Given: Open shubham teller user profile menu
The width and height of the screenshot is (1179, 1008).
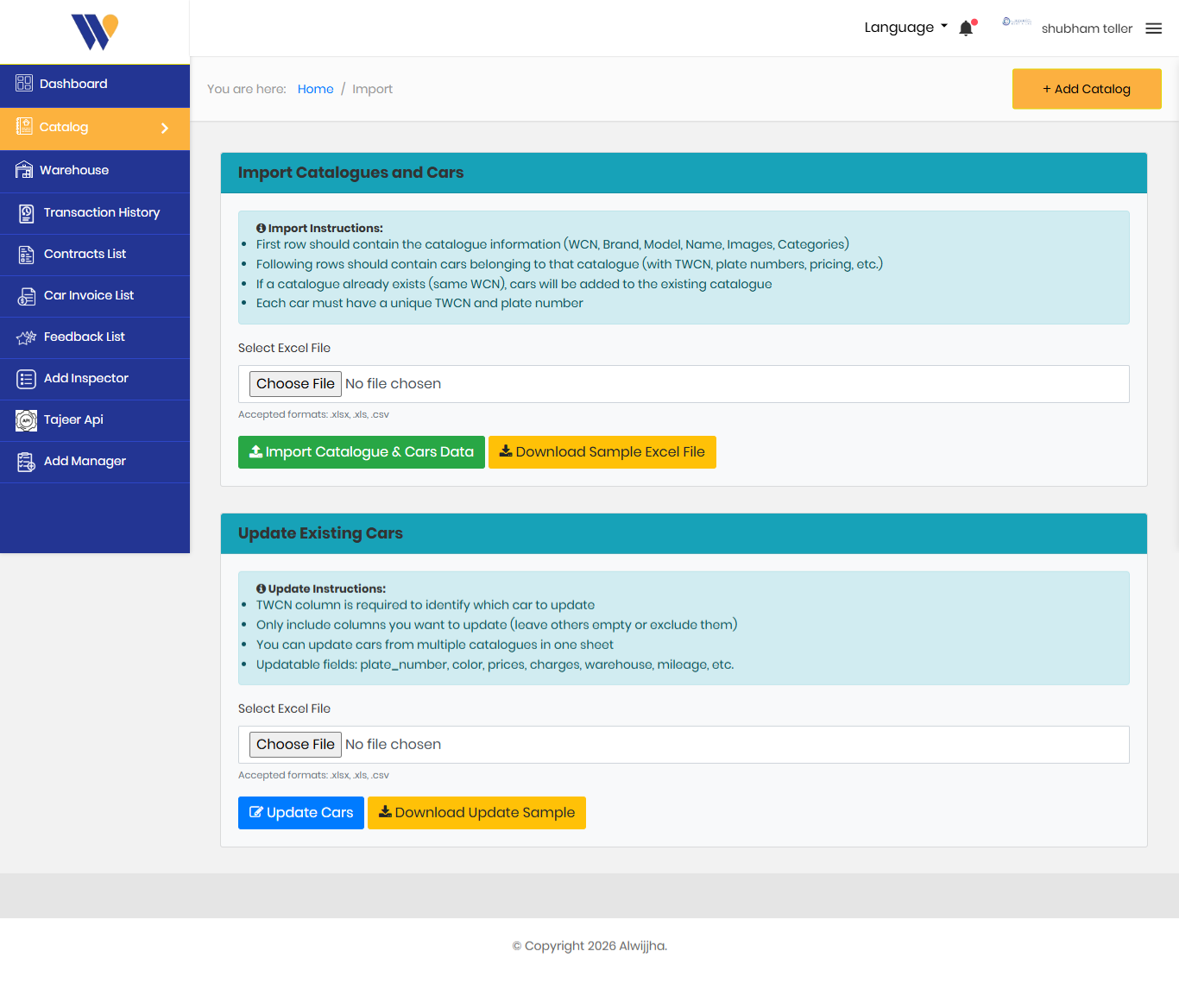Looking at the screenshot, I should tap(1086, 28).
